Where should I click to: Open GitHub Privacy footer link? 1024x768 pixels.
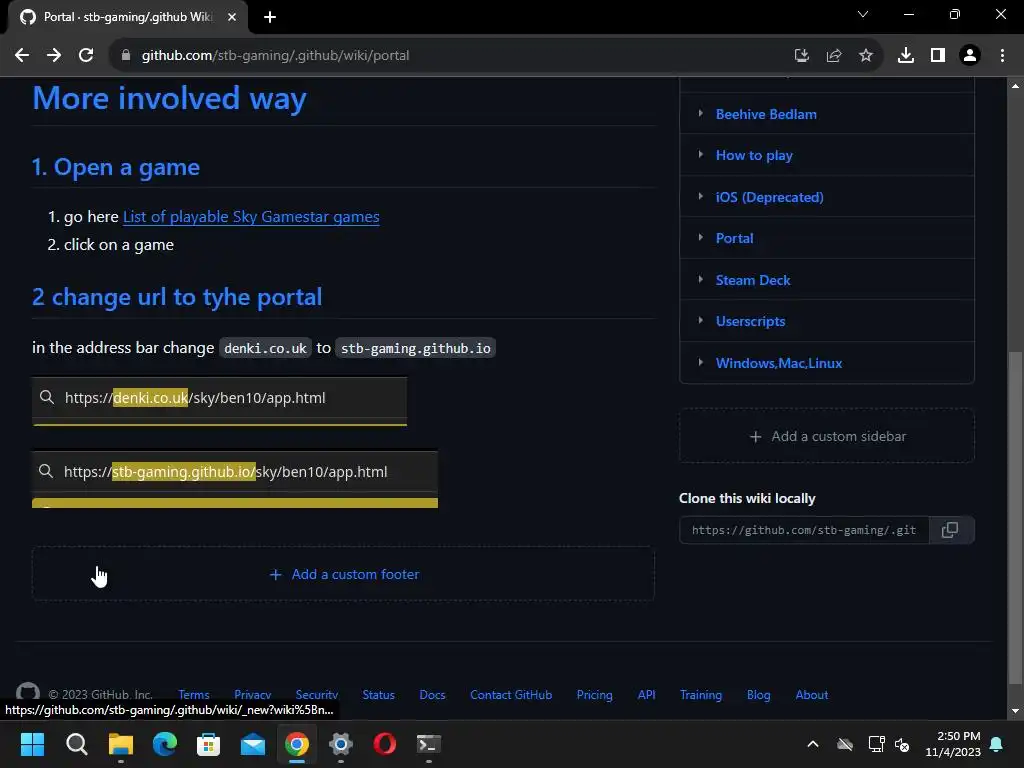click(253, 695)
